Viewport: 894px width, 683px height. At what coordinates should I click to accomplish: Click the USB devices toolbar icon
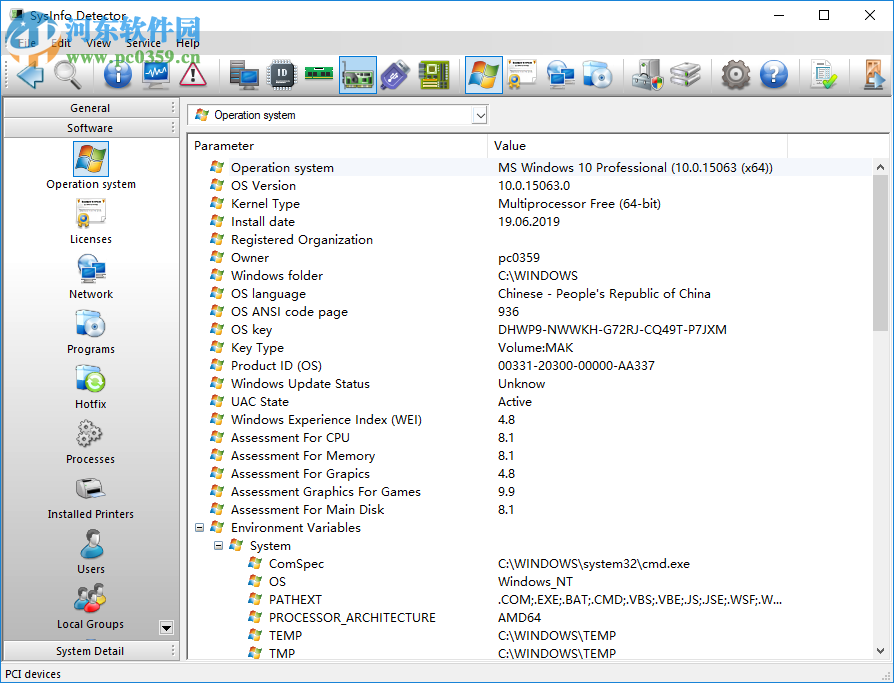tap(396, 75)
